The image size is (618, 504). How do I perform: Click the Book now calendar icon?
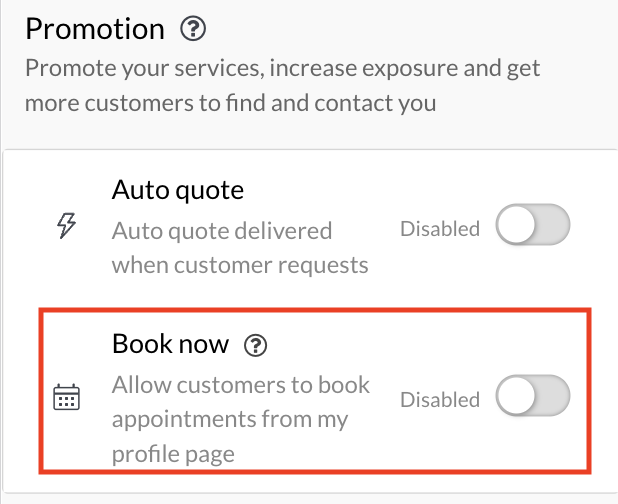click(x=66, y=398)
